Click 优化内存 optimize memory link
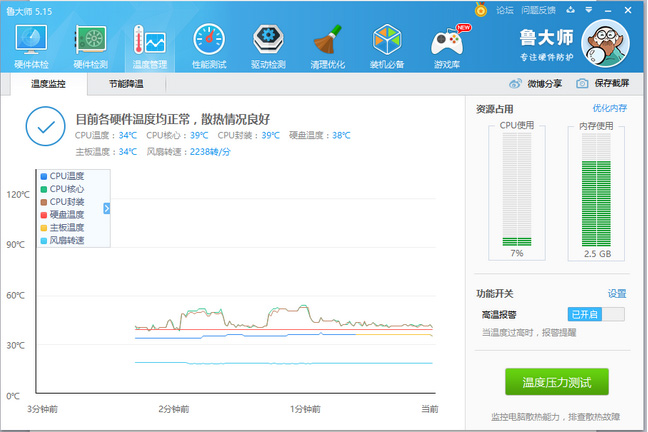Screen dimensions: 648x432 coord(610,108)
